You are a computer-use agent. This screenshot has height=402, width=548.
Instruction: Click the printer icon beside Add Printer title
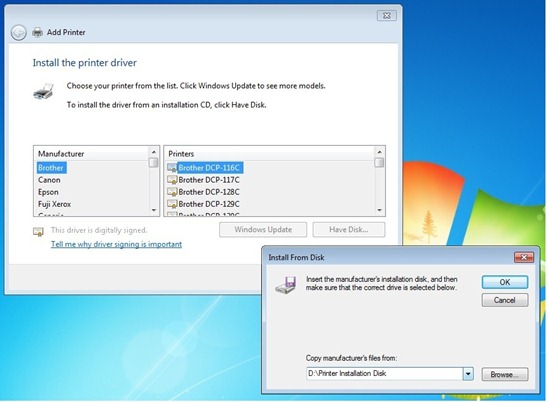tap(37, 33)
